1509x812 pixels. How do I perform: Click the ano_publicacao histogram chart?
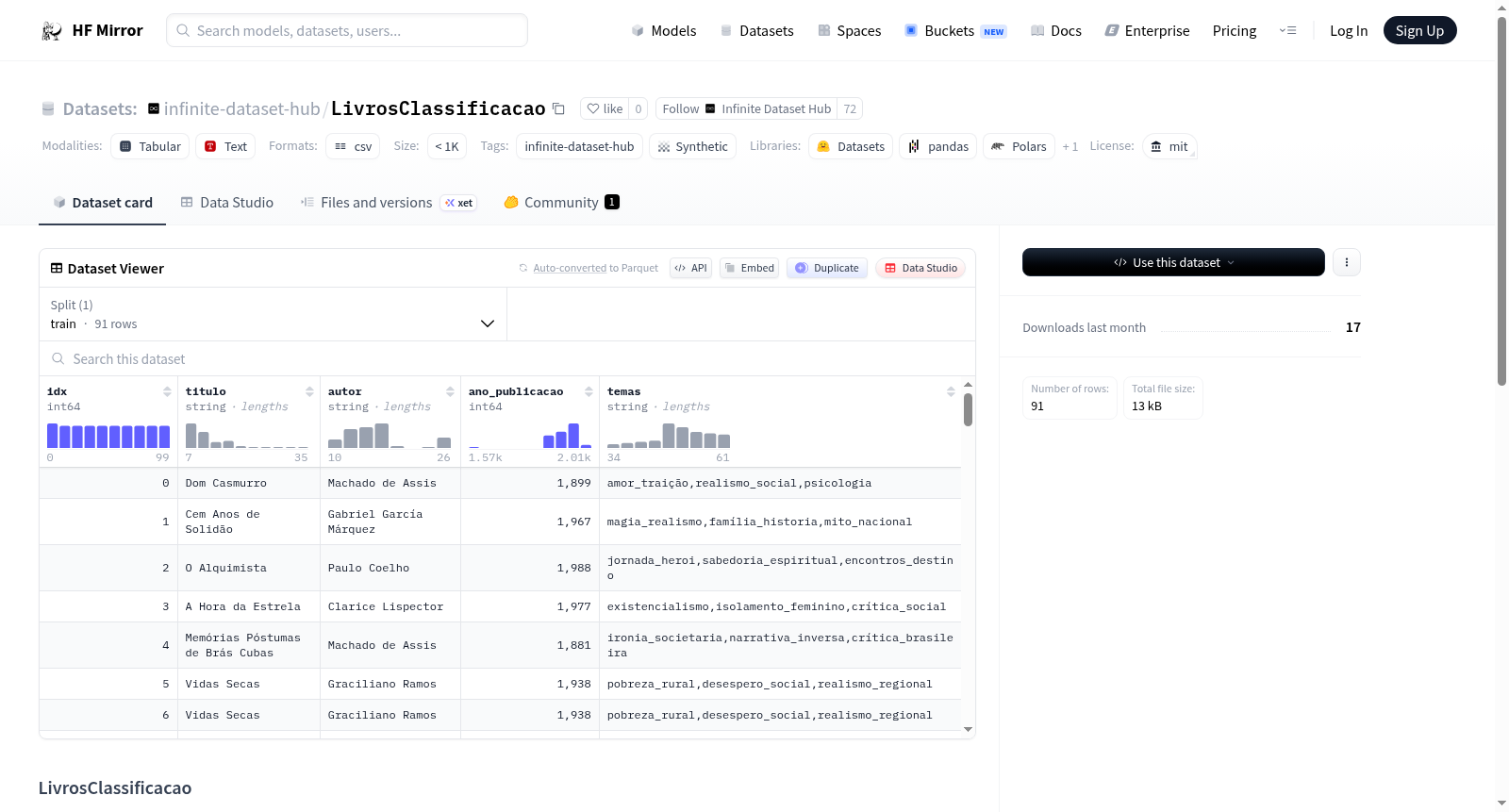530,436
